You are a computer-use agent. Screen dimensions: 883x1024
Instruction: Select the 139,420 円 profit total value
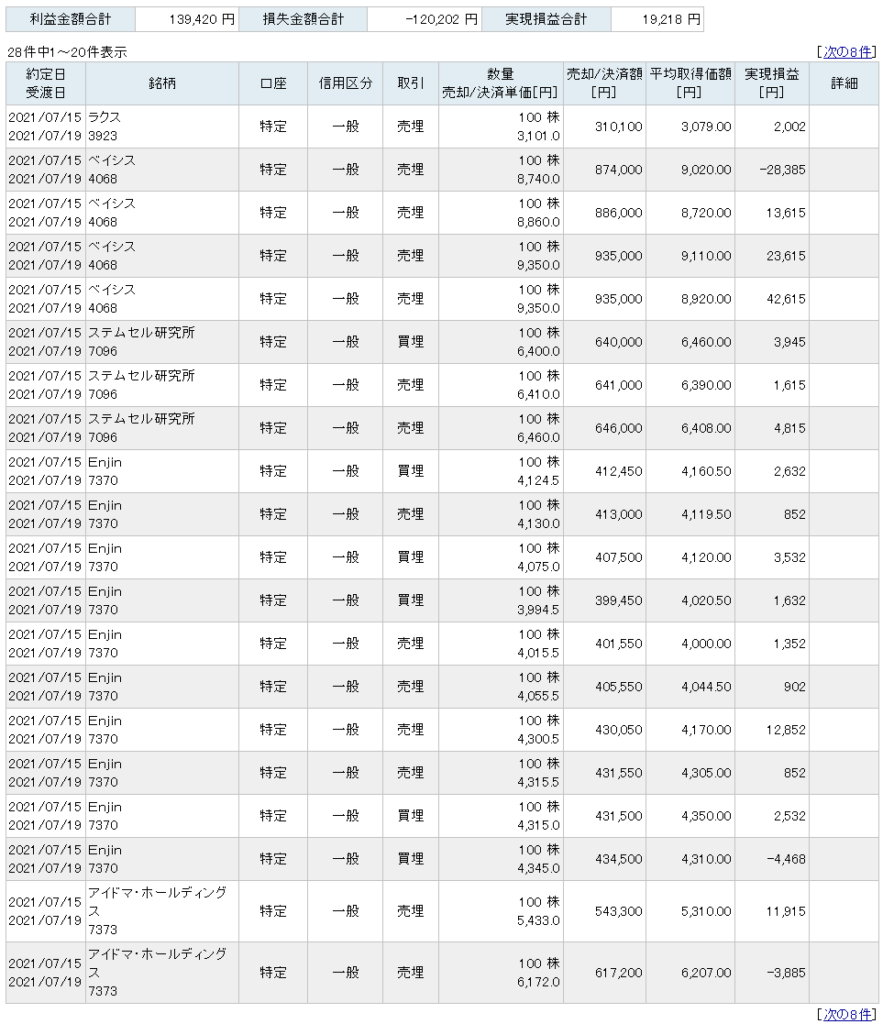click(x=187, y=20)
